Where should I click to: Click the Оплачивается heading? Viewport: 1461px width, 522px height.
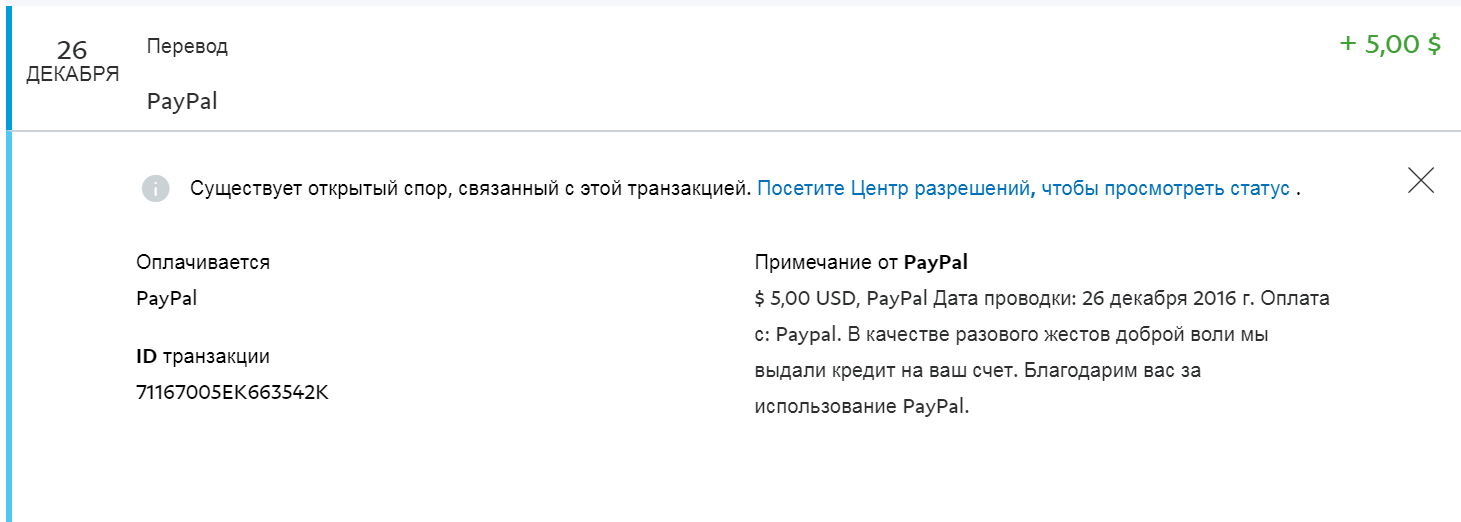click(203, 263)
